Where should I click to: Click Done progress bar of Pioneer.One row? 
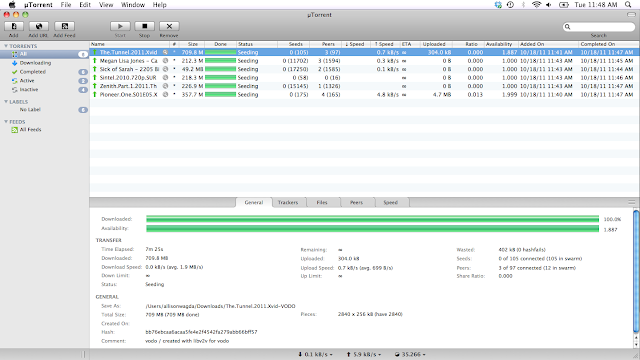coord(220,94)
